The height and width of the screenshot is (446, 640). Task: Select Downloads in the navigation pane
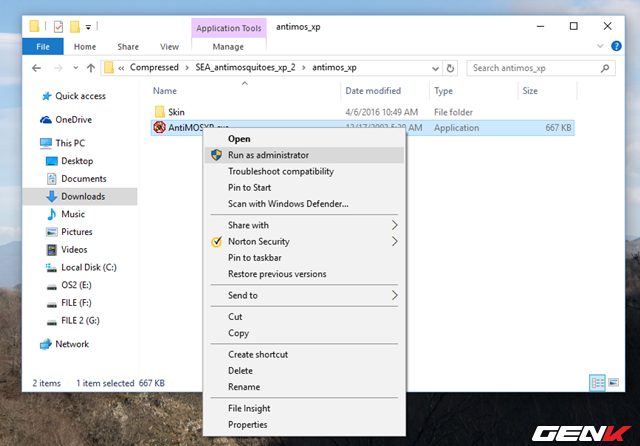(82, 196)
